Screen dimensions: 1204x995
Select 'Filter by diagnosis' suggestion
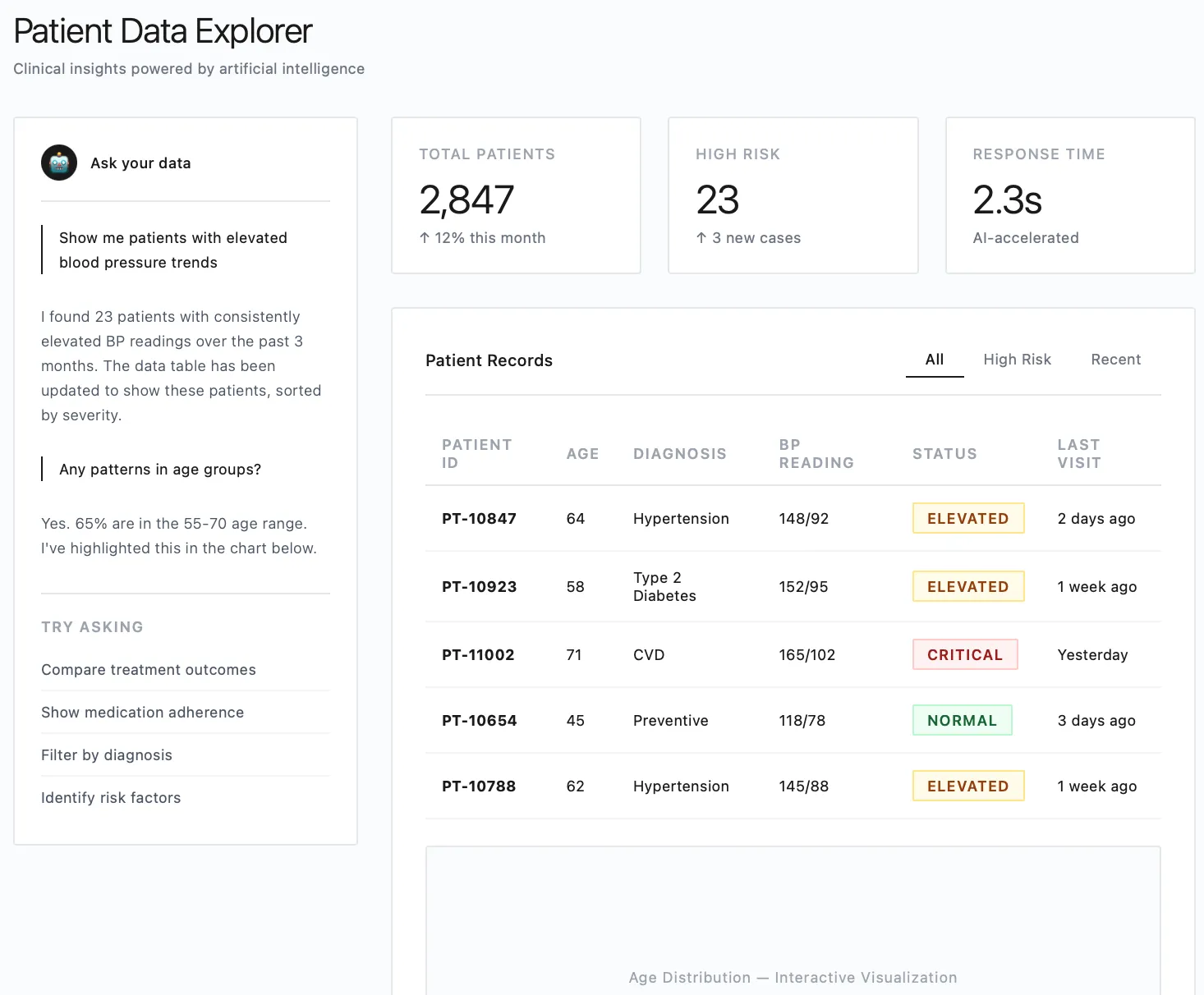(107, 755)
